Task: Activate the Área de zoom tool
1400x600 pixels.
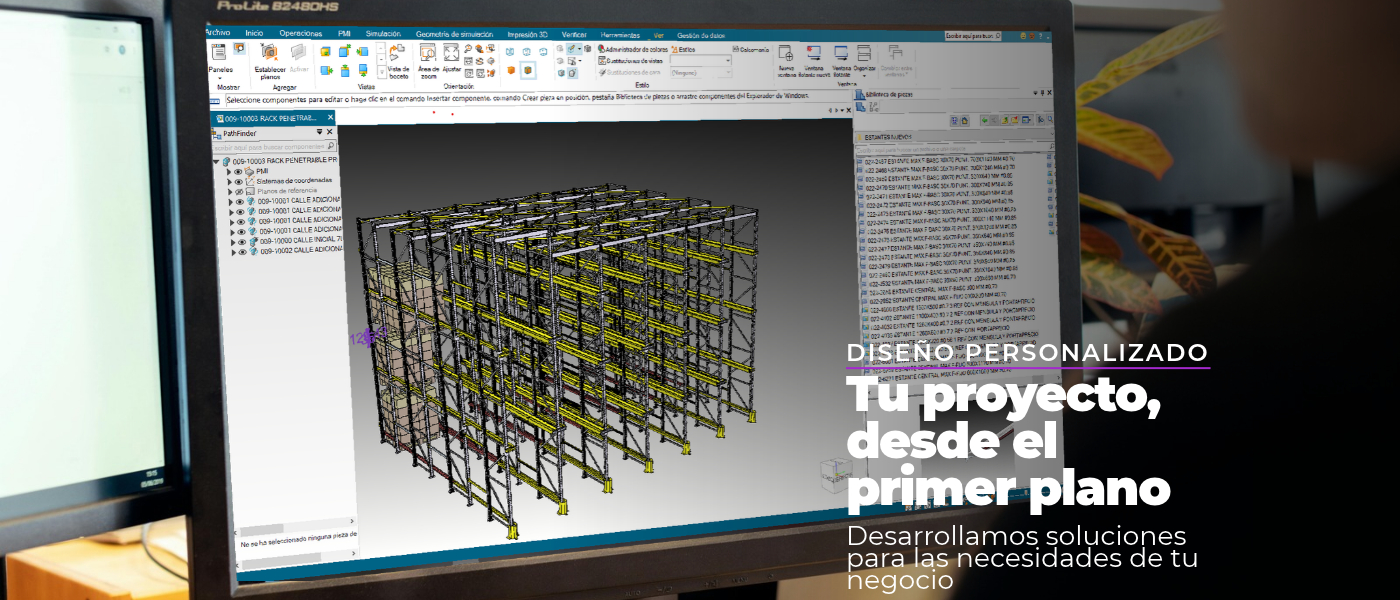Action: tap(428, 52)
